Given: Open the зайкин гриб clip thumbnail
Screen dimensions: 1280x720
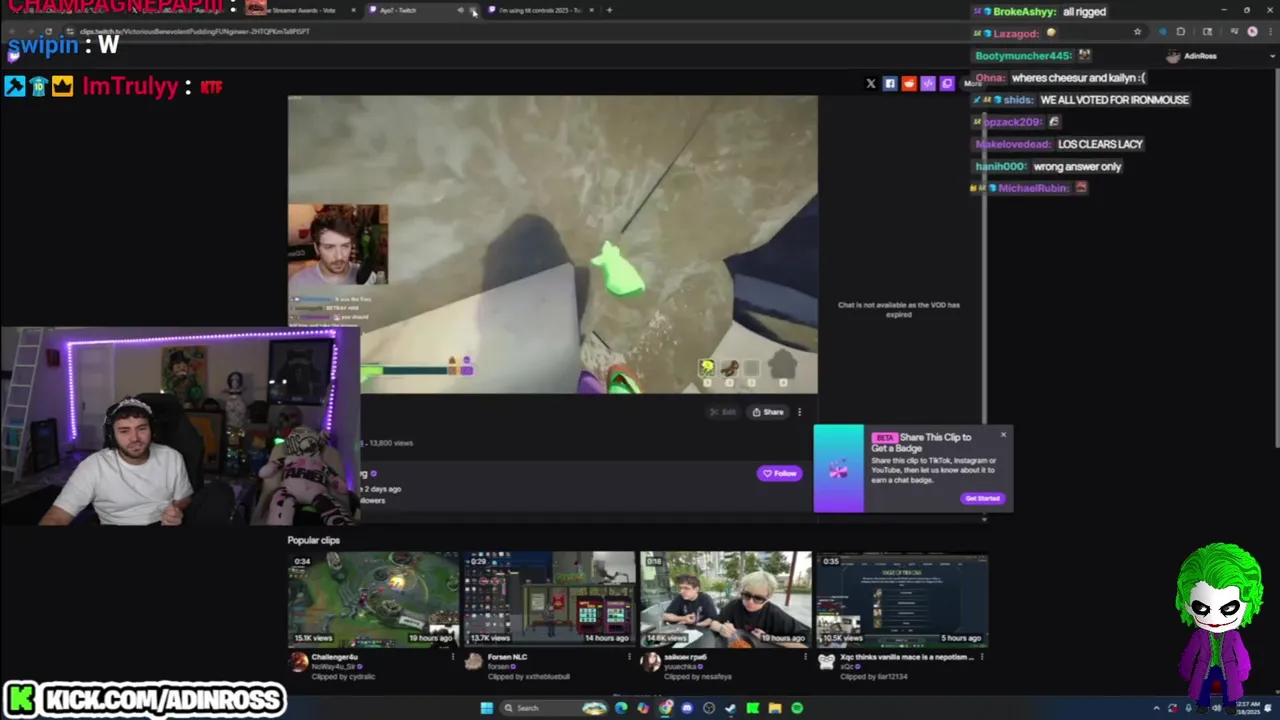Looking at the screenshot, I should (x=725, y=600).
